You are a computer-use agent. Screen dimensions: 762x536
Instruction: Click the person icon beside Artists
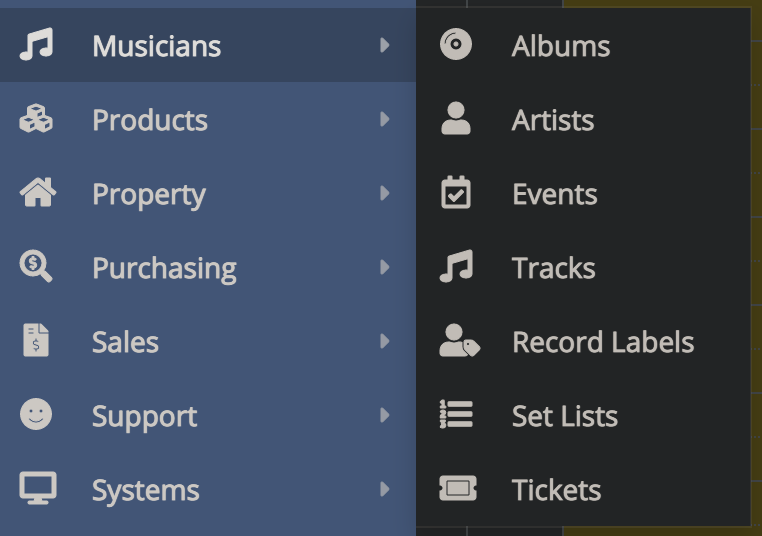click(x=456, y=120)
